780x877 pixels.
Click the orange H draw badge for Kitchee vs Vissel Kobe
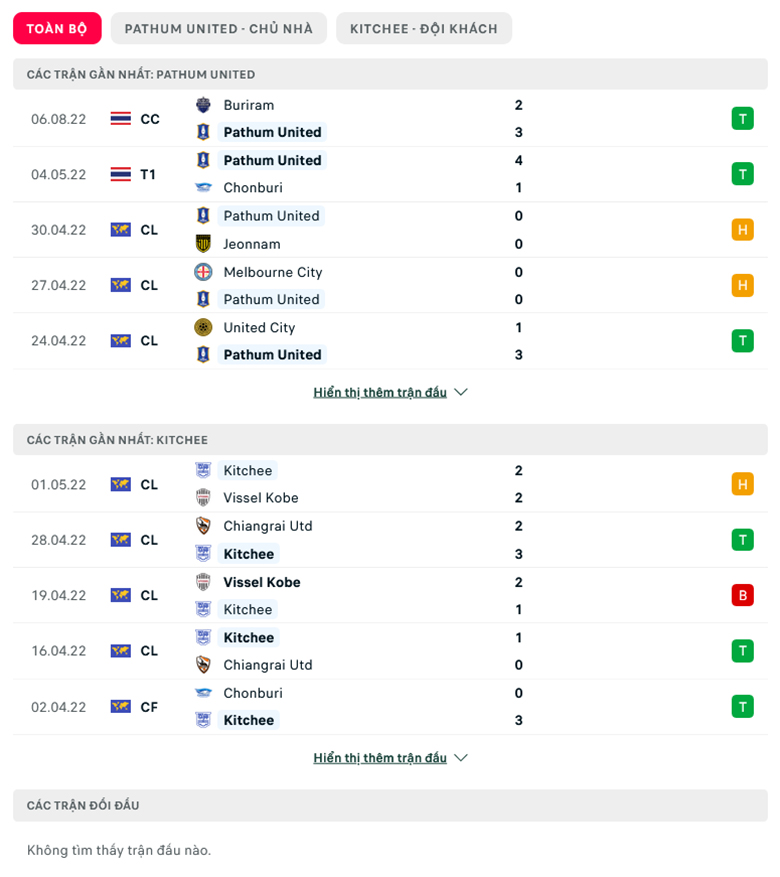(x=743, y=484)
